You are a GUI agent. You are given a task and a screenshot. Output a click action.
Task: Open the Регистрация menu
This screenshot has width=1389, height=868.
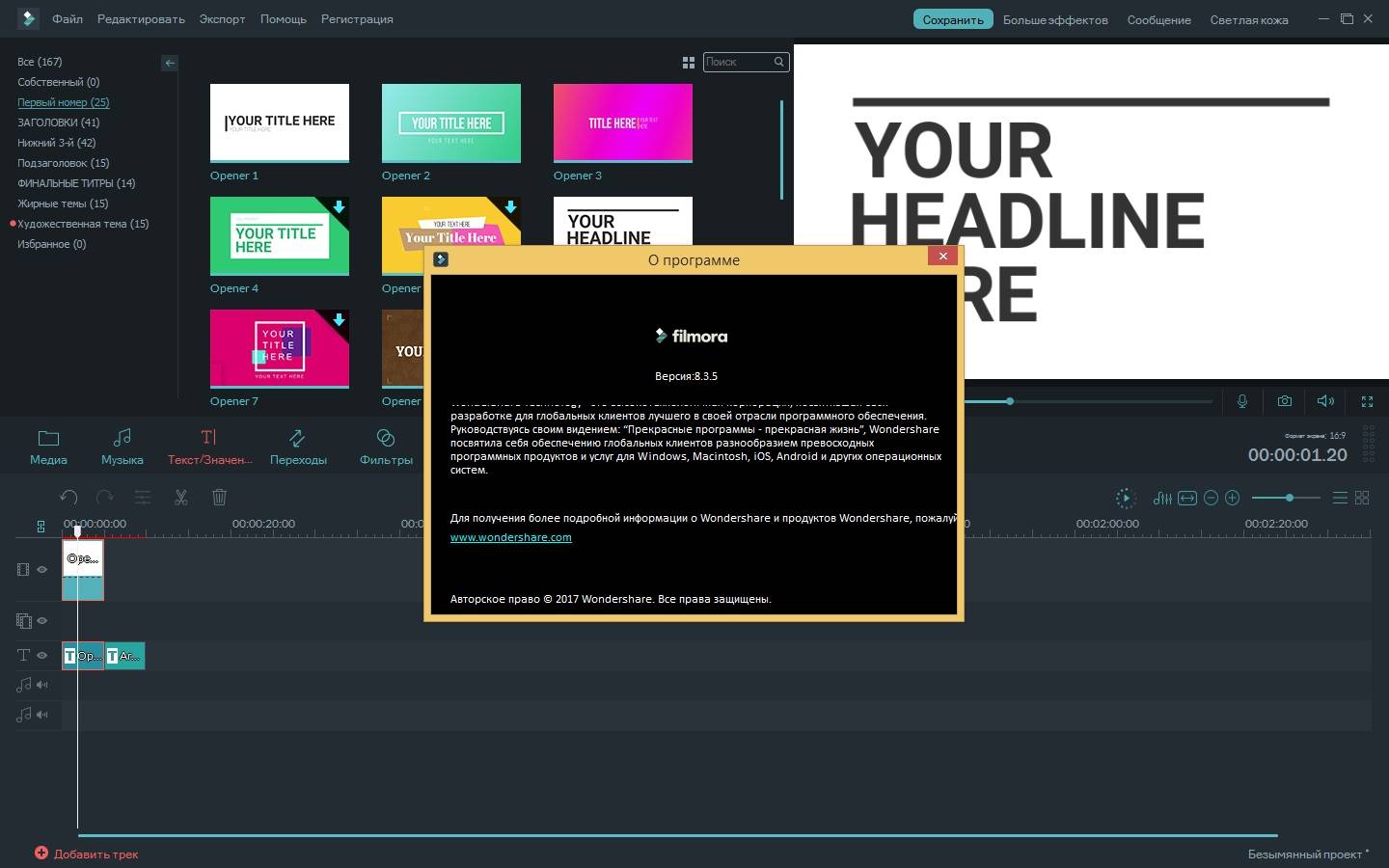(x=357, y=19)
